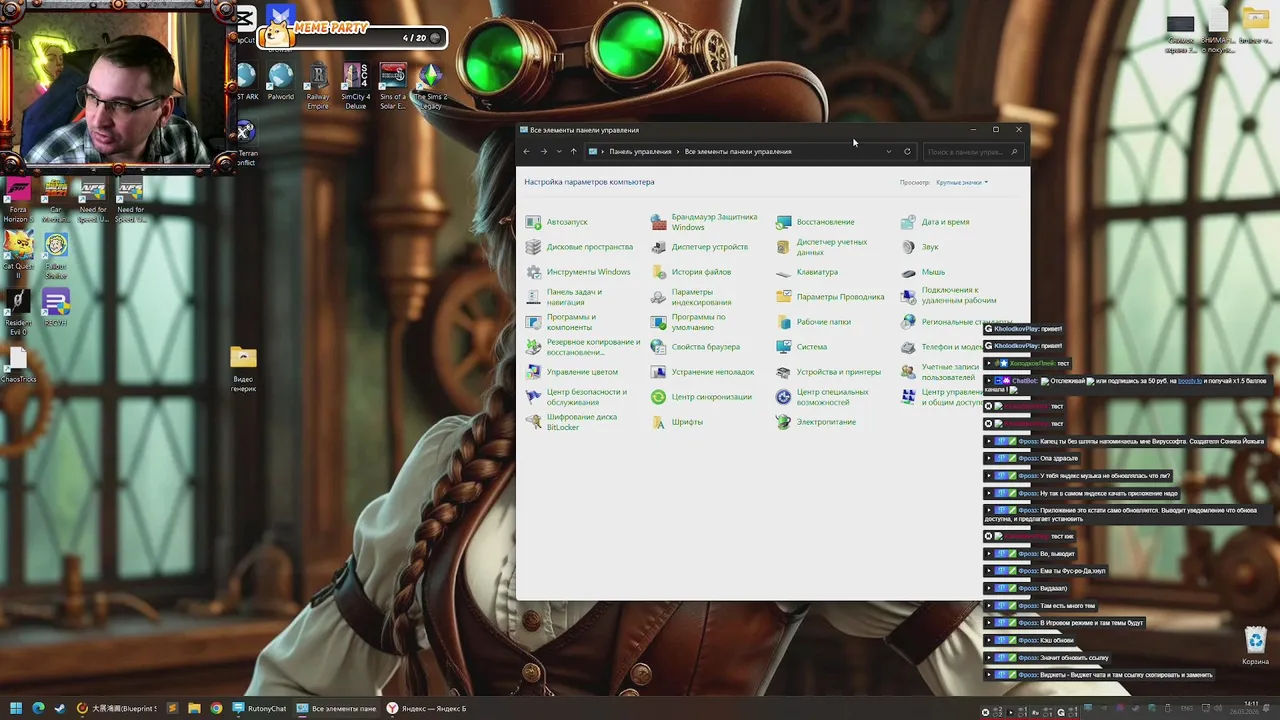Open Центр специальных возможностей
The image size is (1280, 720).
point(822,397)
